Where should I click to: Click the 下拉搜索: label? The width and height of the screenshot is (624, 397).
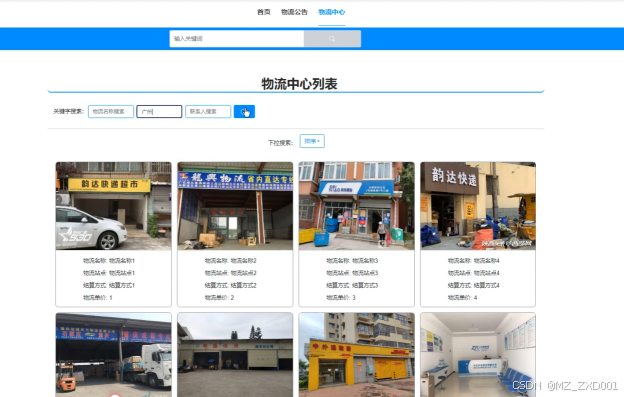281,143
